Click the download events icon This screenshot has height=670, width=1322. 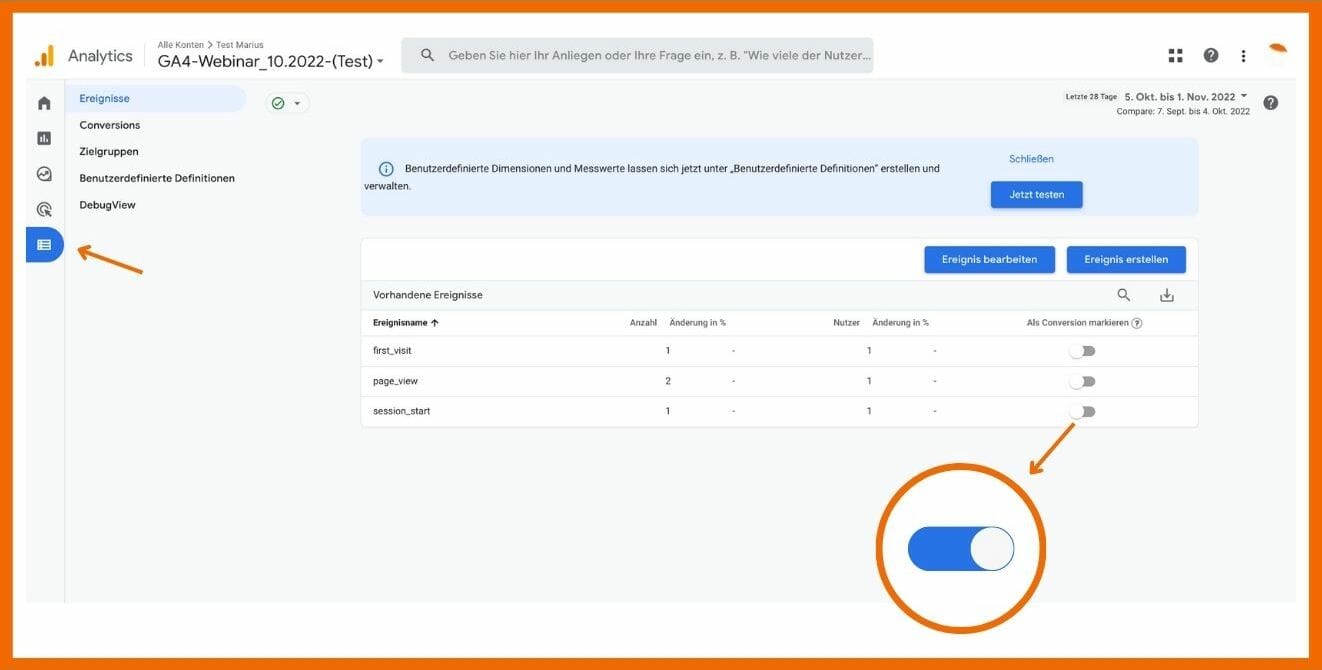click(x=1166, y=295)
